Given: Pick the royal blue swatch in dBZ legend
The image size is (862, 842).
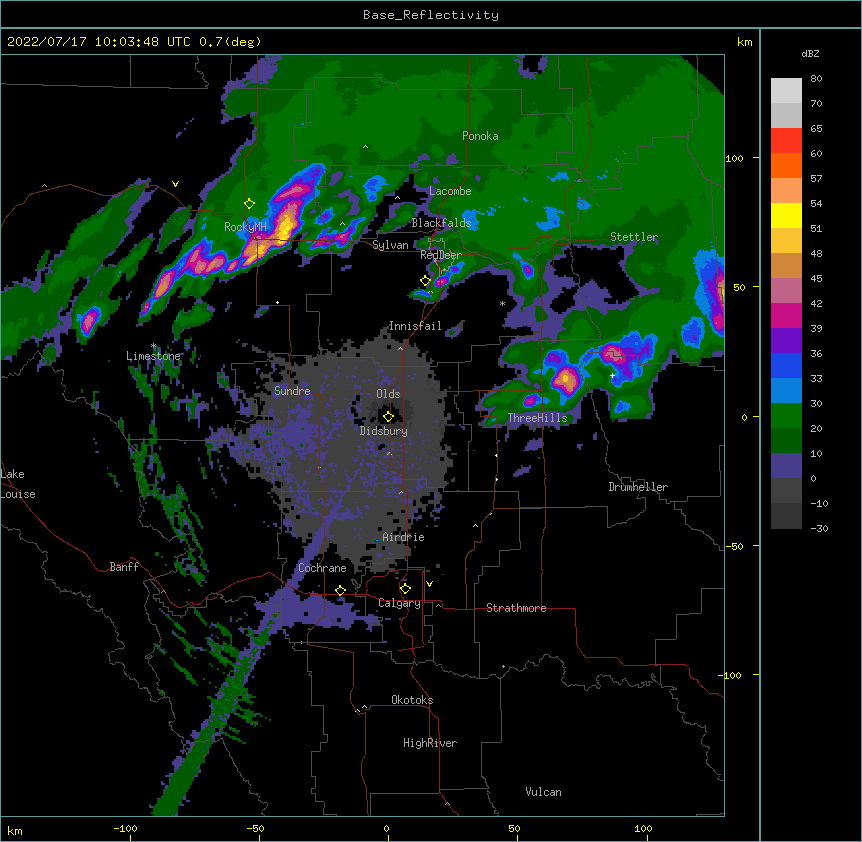Looking at the screenshot, I should click(x=786, y=365).
